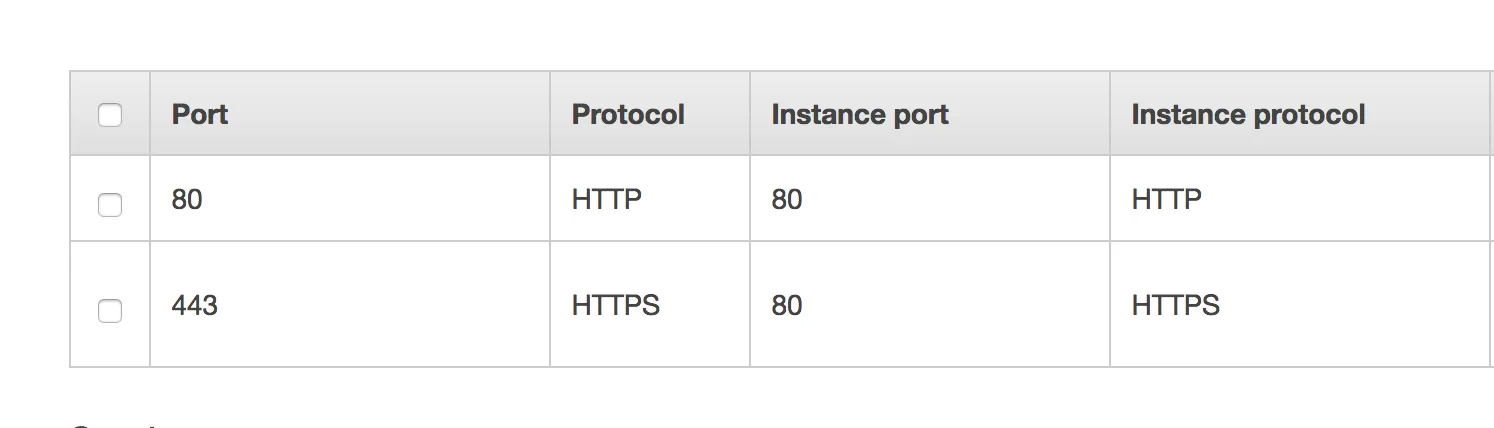The width and height of the screenshot is (1494, 428).
Task: Click instance port 80 in the HTTP row
Action: pos(787,200)
